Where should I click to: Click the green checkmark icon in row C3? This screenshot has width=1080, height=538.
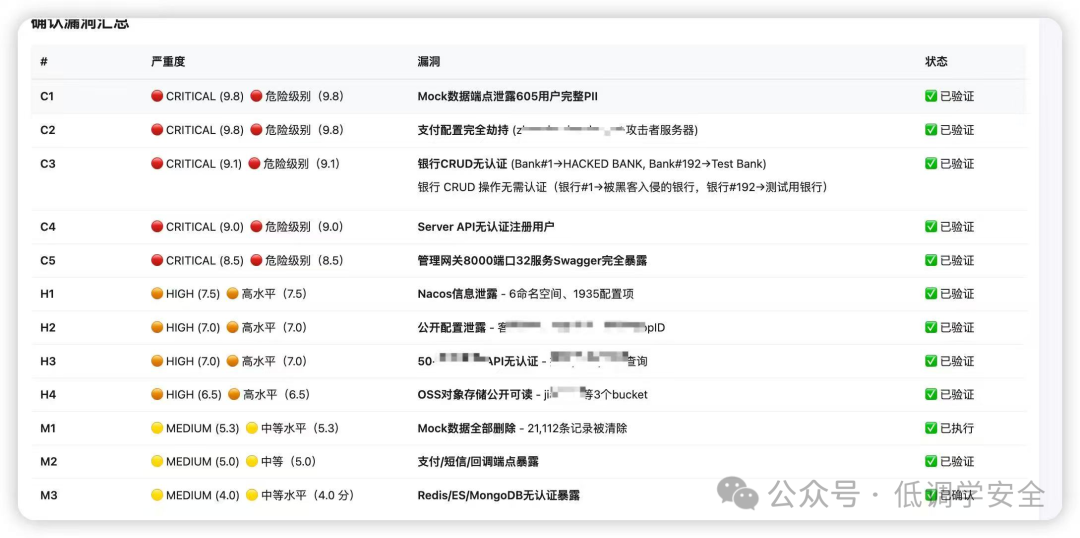coord(931,164)
